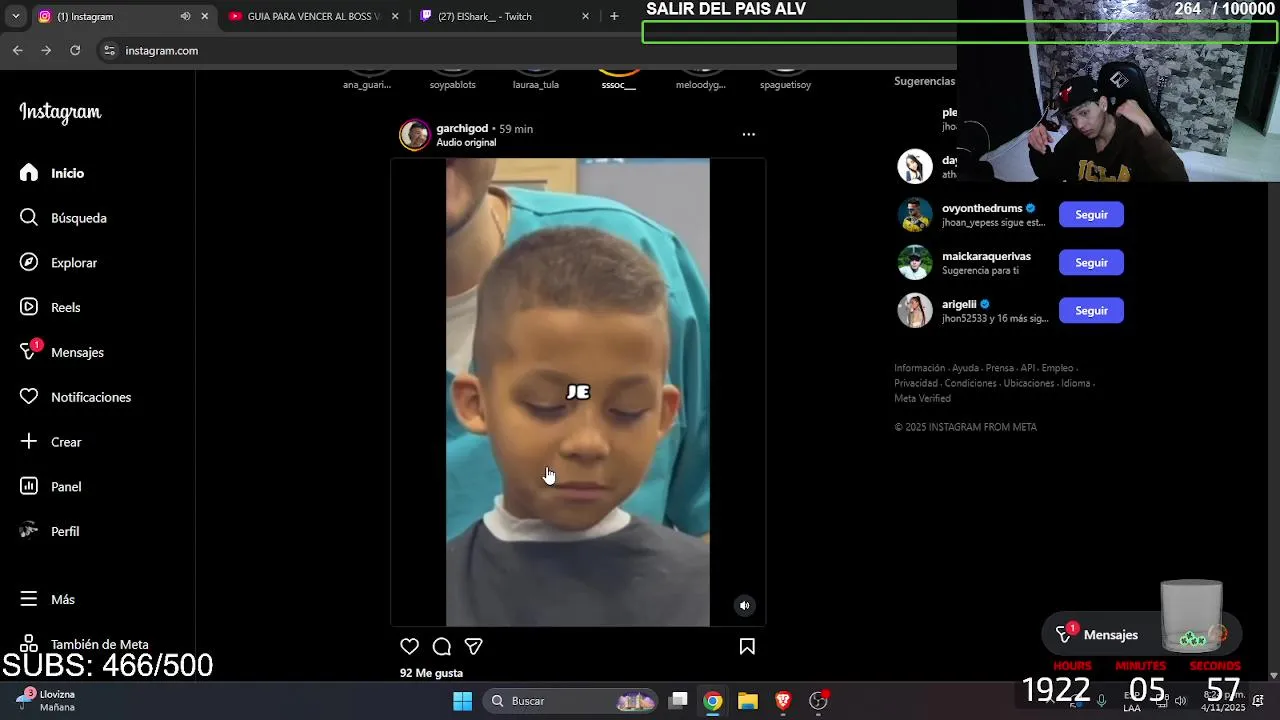Open sssoc__ story

click(x=619, y=78)
